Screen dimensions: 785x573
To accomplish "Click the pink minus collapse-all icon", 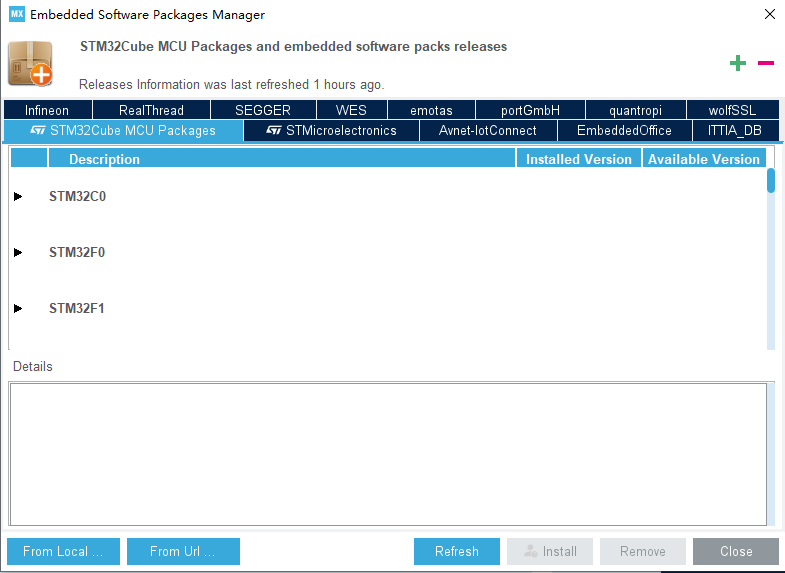I will click(766, 63).
